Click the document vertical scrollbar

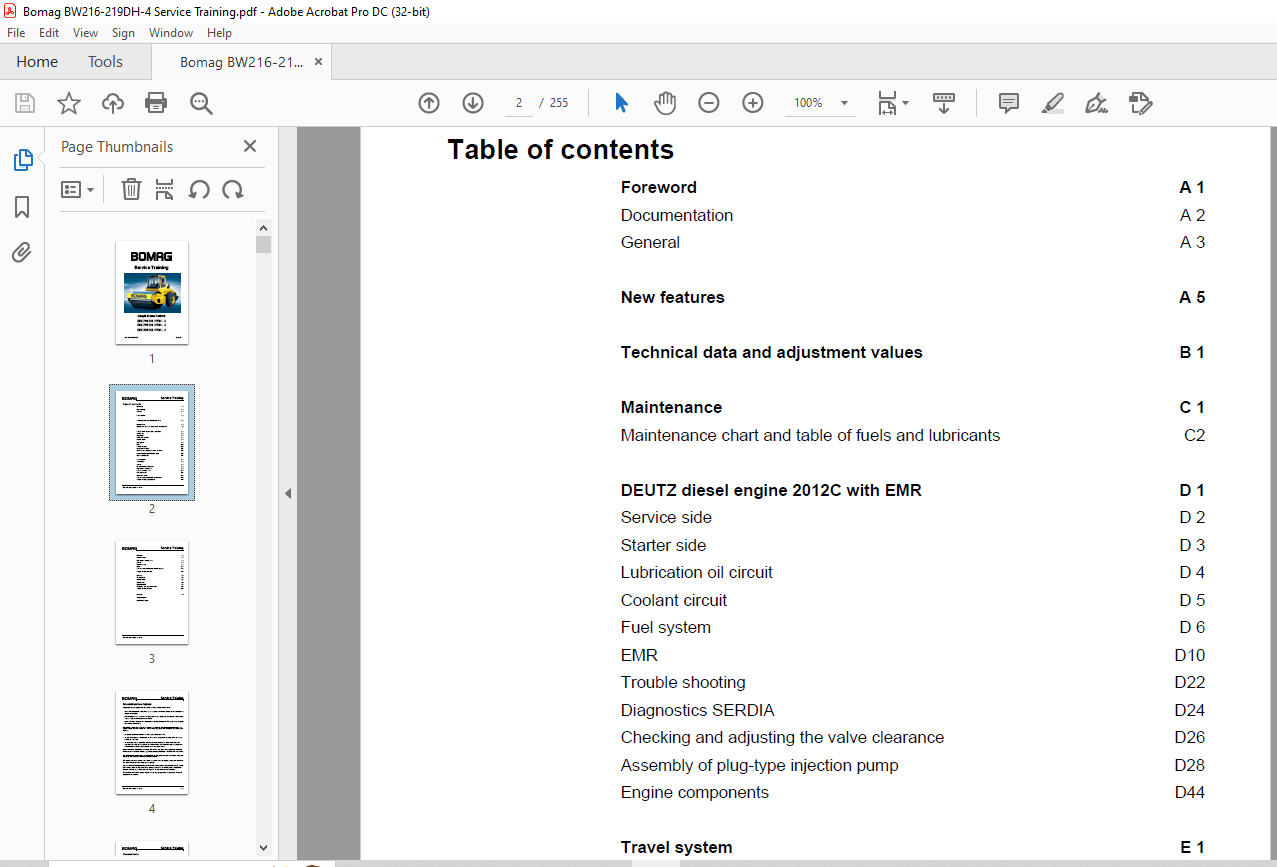pyautogui.click(x=1273, y=493)
